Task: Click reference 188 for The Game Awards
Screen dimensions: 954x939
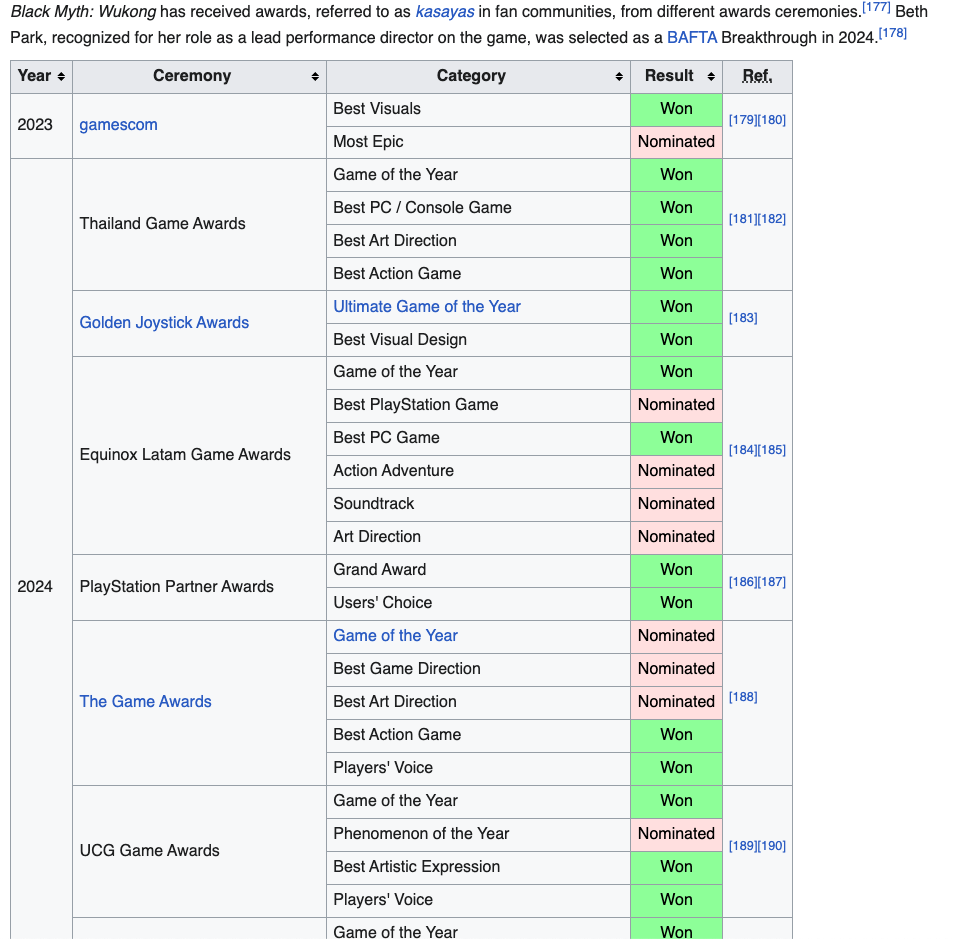Action: [743, 697]
